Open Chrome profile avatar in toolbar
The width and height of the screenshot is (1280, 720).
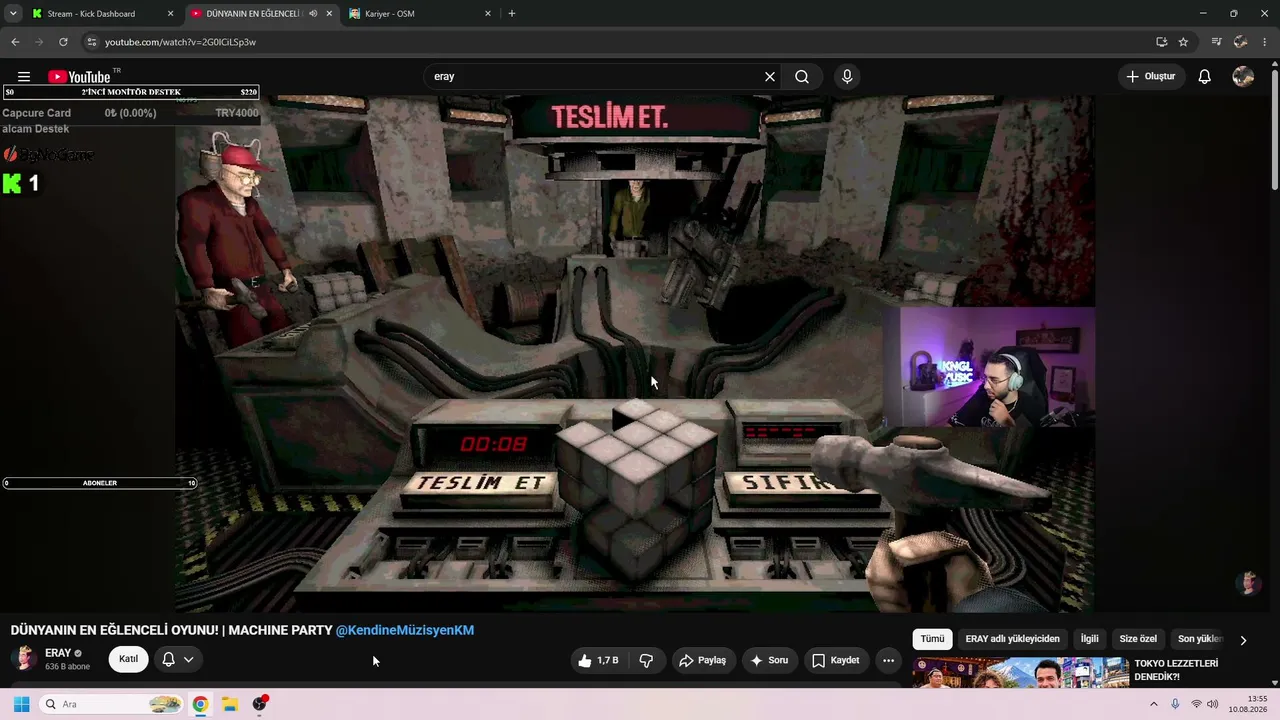pos(1240,42)
